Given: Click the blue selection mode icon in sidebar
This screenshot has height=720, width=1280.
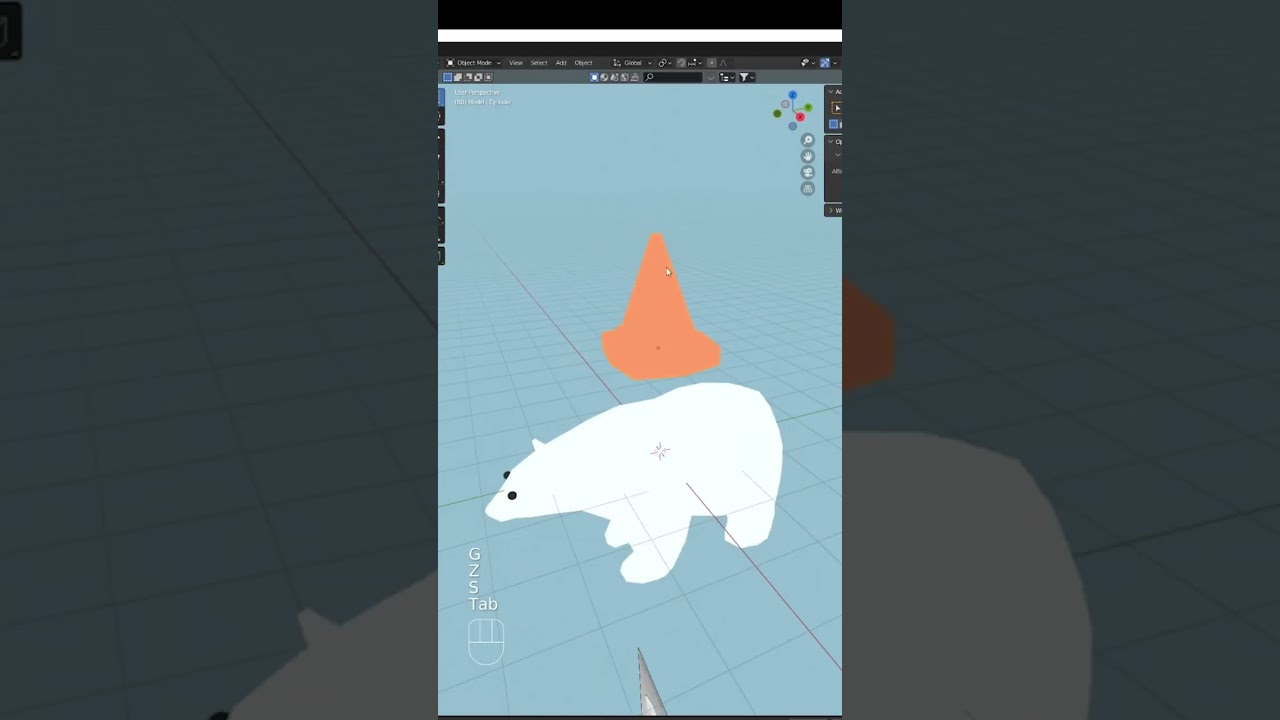Looking at the screenshot, I should pyautogui.click(x=834, y=124).
